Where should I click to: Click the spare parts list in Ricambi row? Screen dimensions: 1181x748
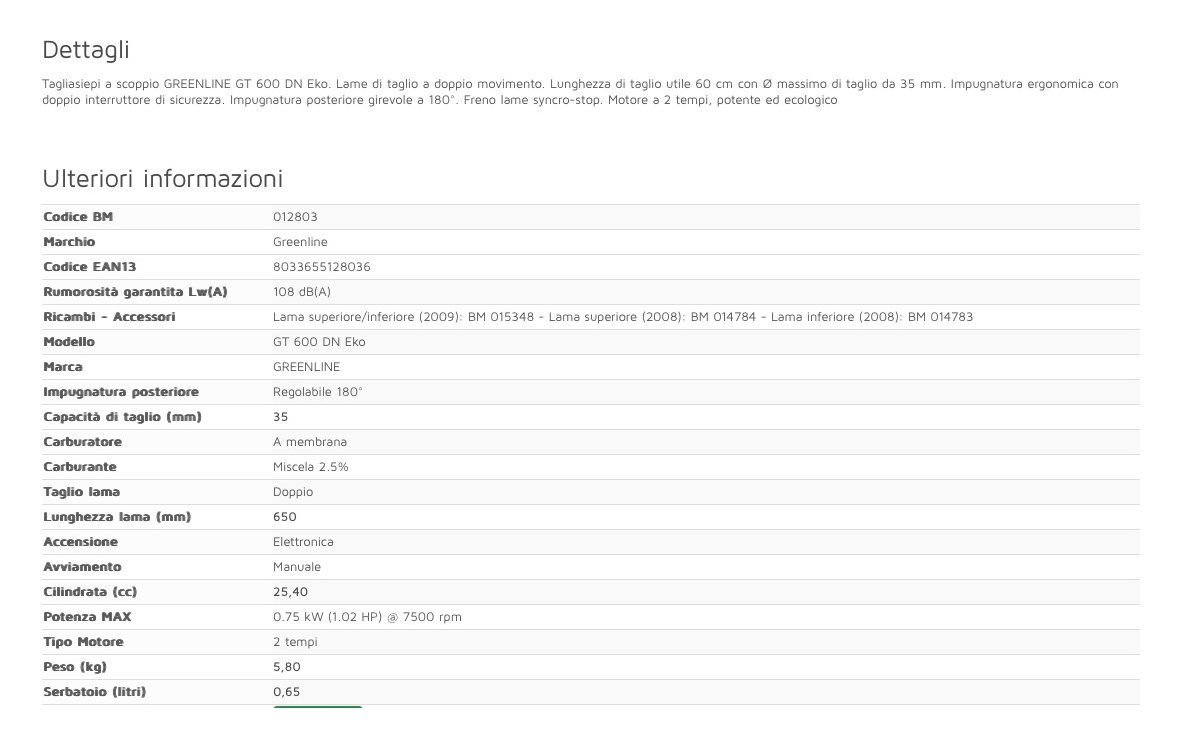pos(622,317)
